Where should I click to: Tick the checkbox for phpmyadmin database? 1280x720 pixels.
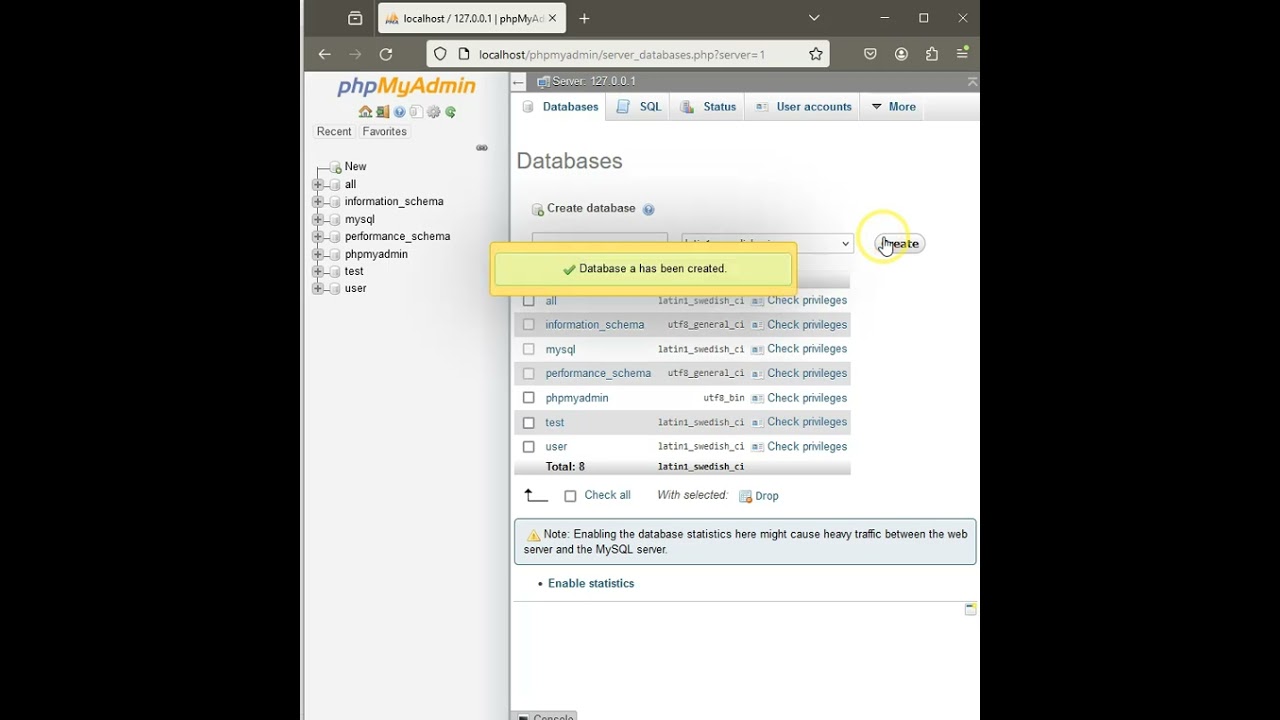point(529,398)
